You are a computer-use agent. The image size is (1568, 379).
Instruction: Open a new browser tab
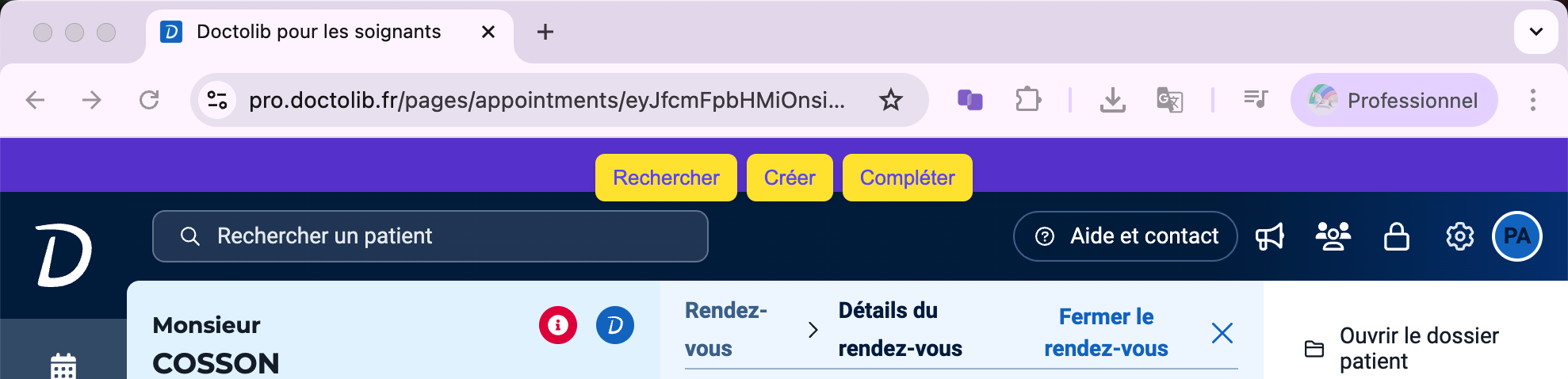[x=545, y=32]
